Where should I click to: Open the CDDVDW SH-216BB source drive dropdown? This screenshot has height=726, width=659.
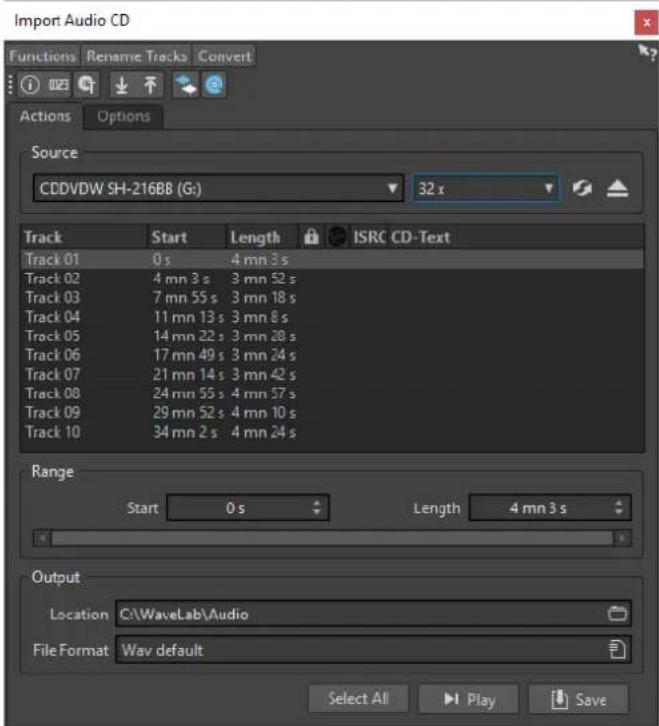(219, 188)
